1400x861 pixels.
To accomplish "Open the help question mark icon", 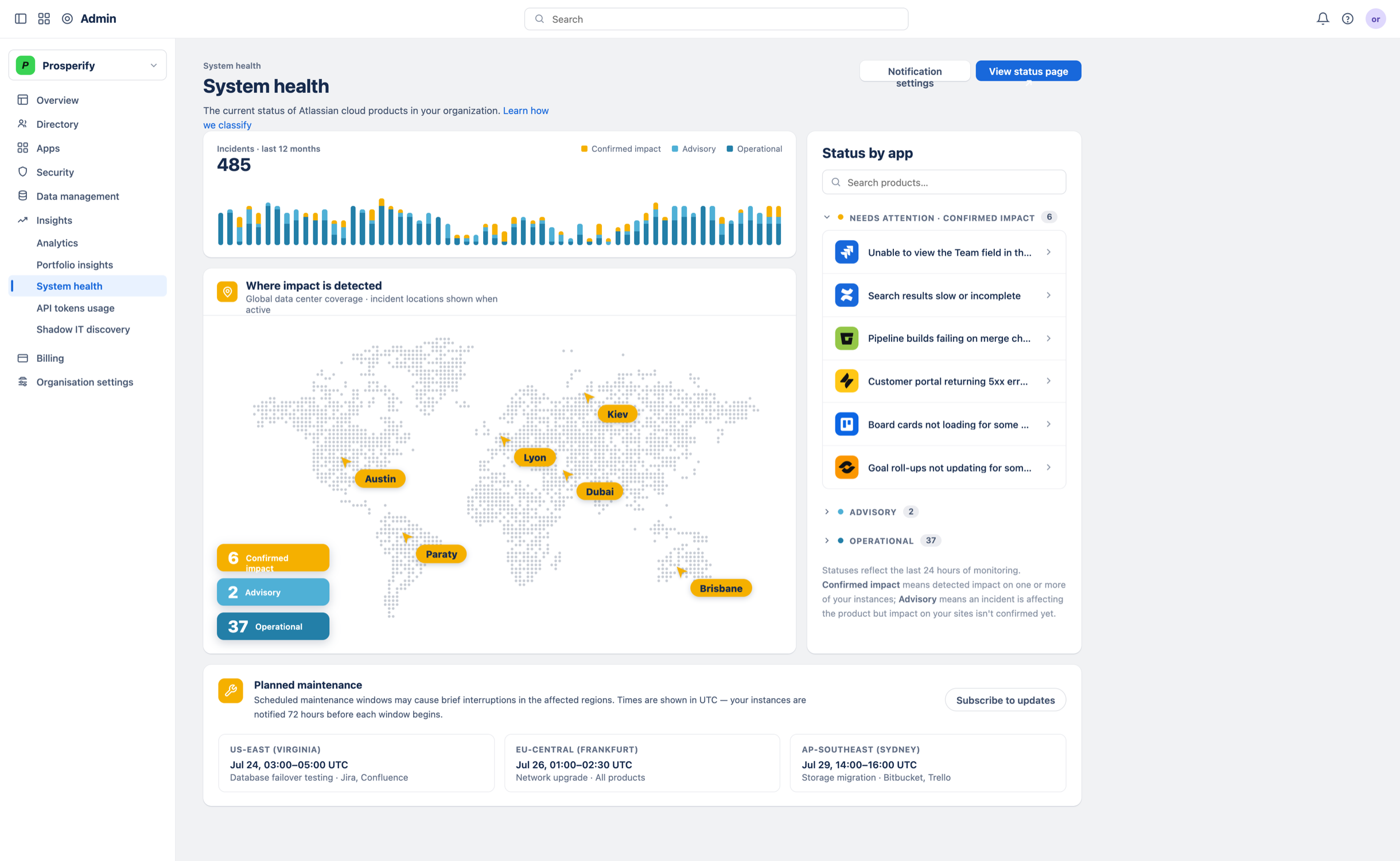I will click(1347, 19).
